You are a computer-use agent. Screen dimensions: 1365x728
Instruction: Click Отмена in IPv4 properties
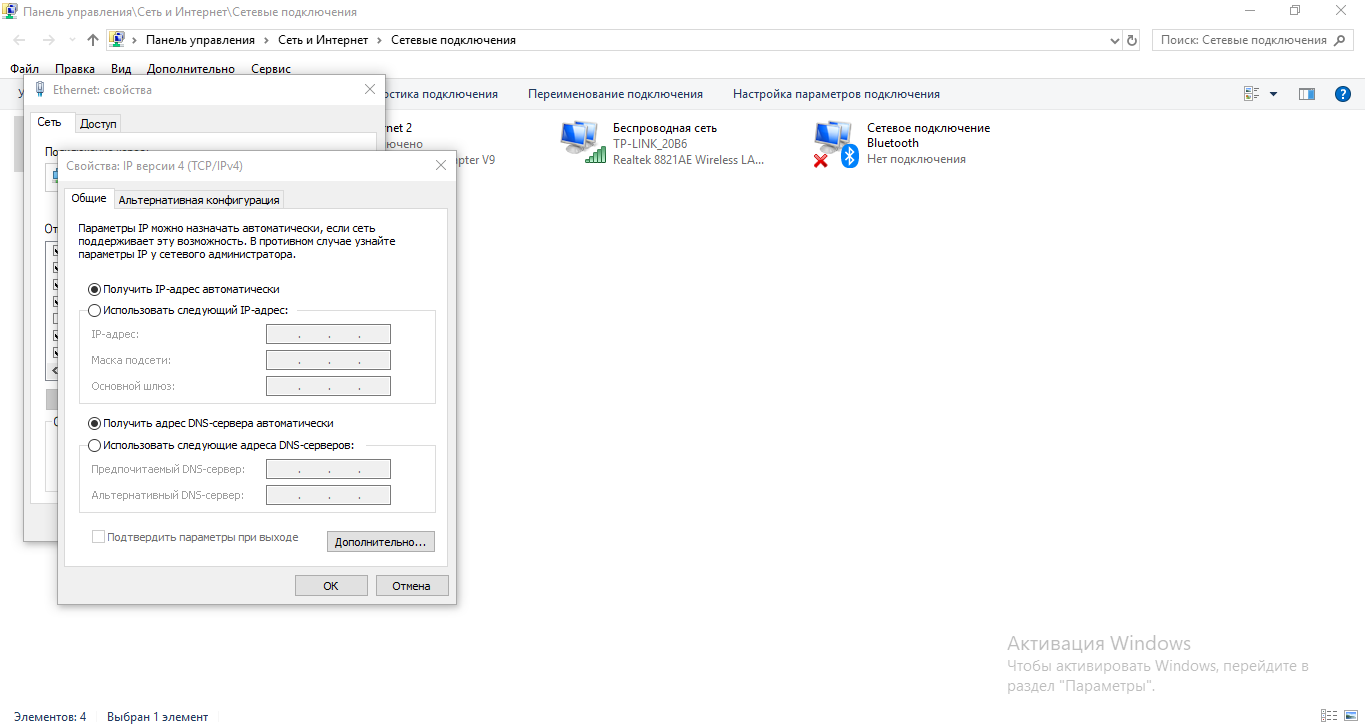pyautogui.click(x=412, y=586)
